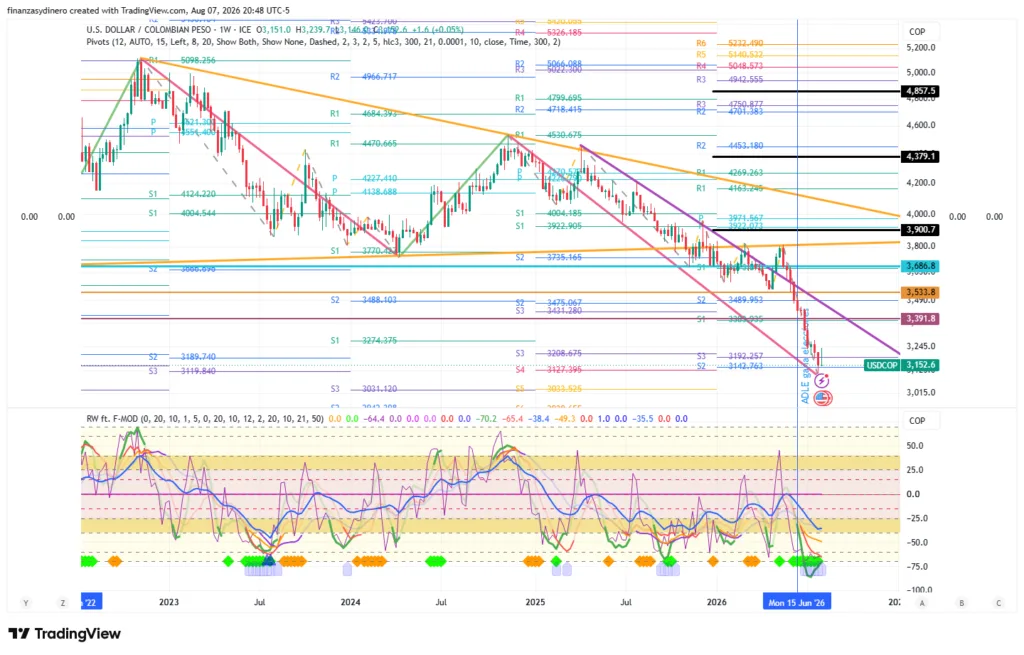Image resolution: width=1024 pixels, height=655 pixels.
Task: Click the 3,015.0 price axis value
Action: (921, 392)
